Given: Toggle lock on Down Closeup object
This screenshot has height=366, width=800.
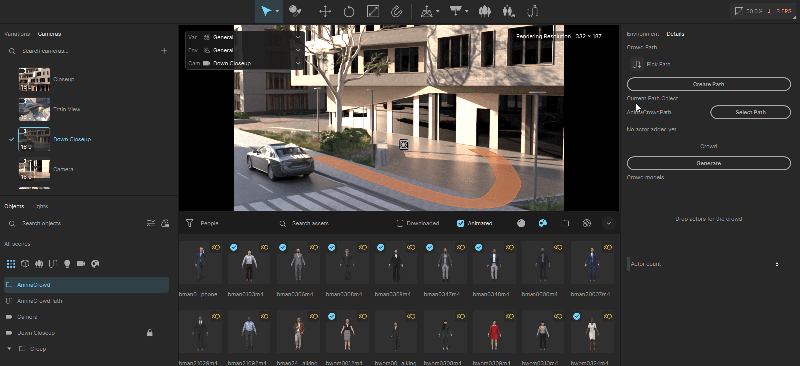Looking at the screenshot, I should (149, 333).
